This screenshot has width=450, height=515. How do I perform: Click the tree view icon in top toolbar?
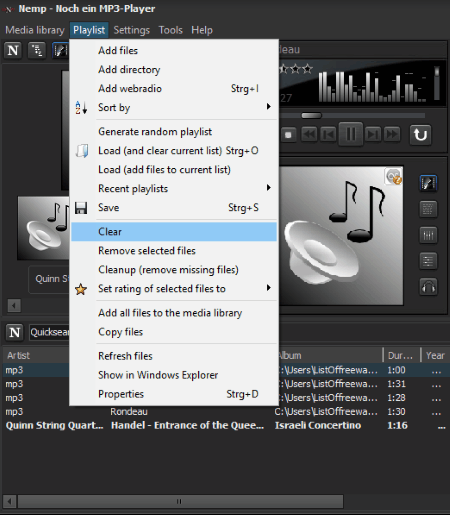(x=37, y=50)
